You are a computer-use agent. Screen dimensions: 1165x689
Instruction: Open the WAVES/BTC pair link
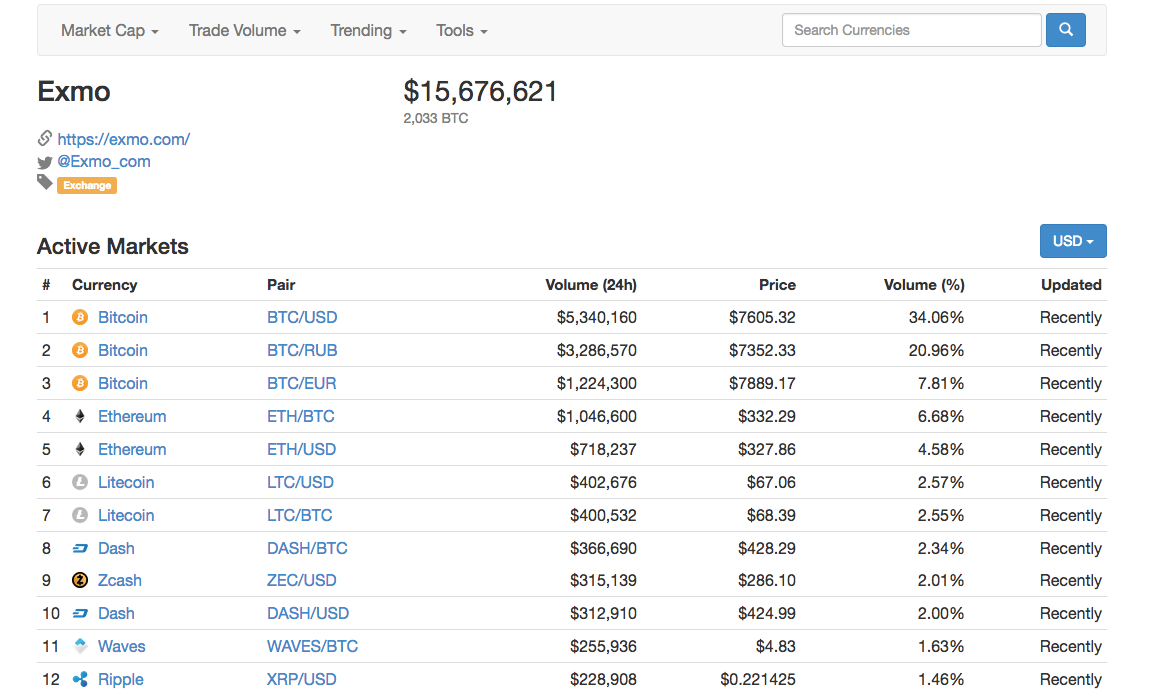312,646
